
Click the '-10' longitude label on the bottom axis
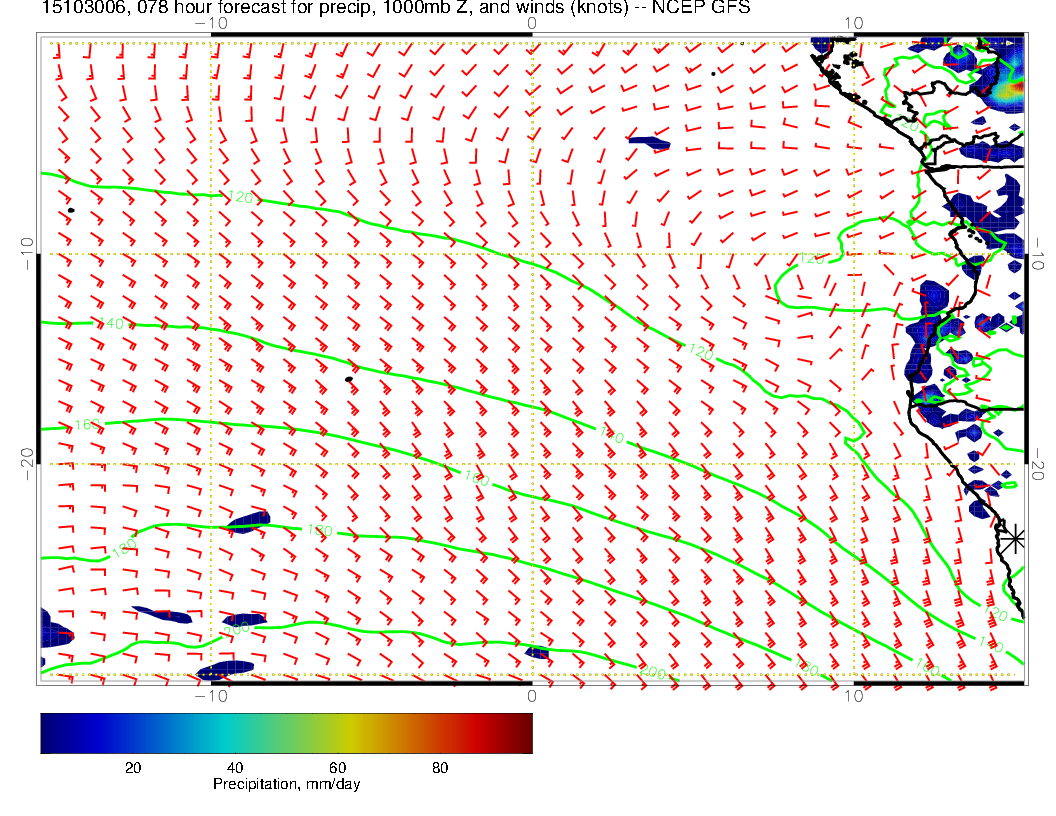click(211, 696)
